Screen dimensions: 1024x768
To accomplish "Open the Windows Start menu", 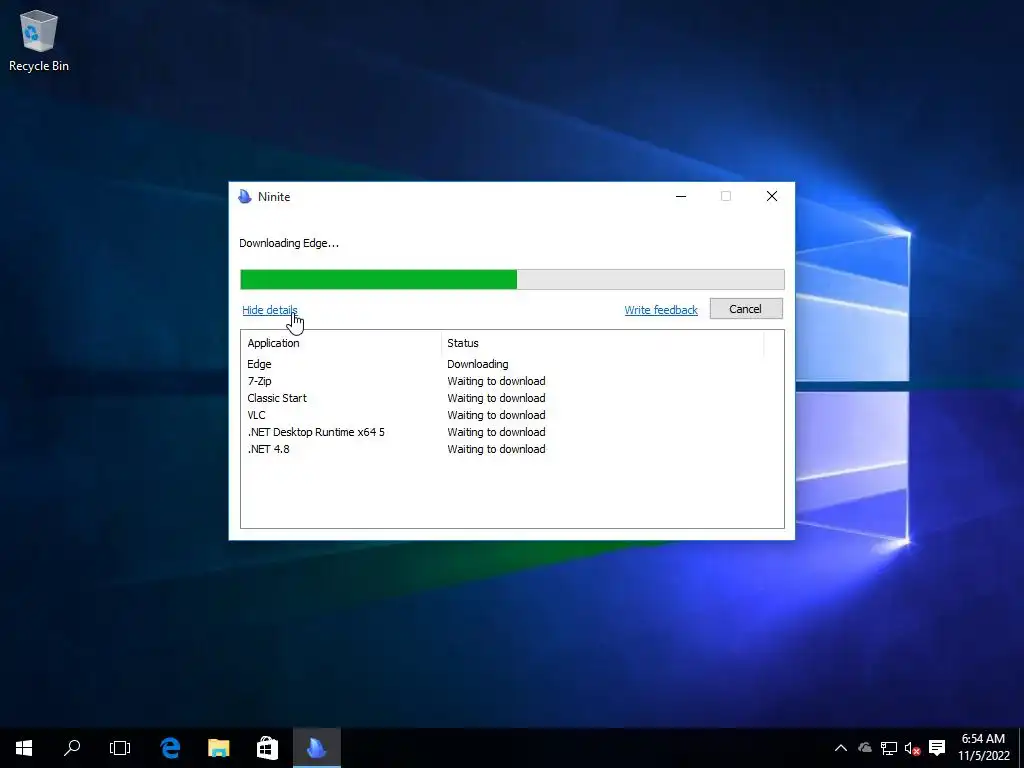I will (x=24, y=748).
